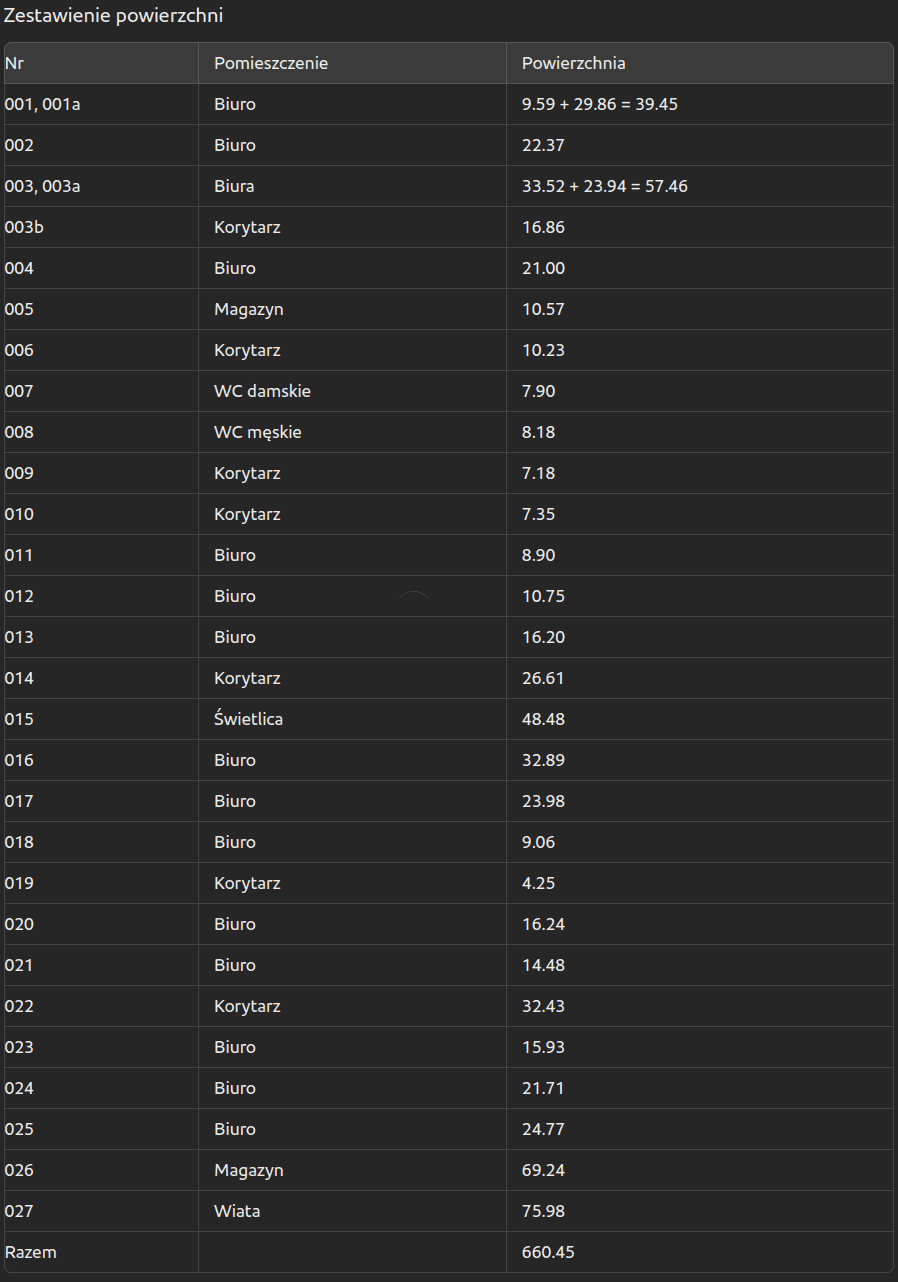Click the 33.52 + 23.94 = 57.46 cell
Image resolution: width=898 pixels, height=1282 pixels.
604,186
